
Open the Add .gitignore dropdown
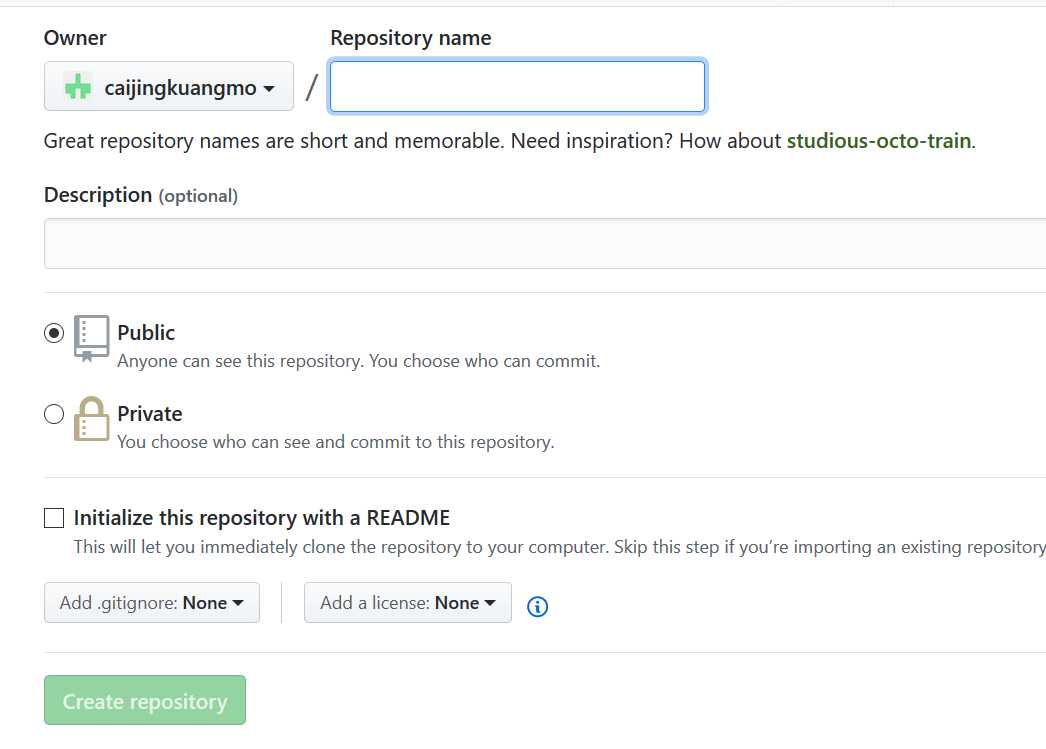coord(151,603)
